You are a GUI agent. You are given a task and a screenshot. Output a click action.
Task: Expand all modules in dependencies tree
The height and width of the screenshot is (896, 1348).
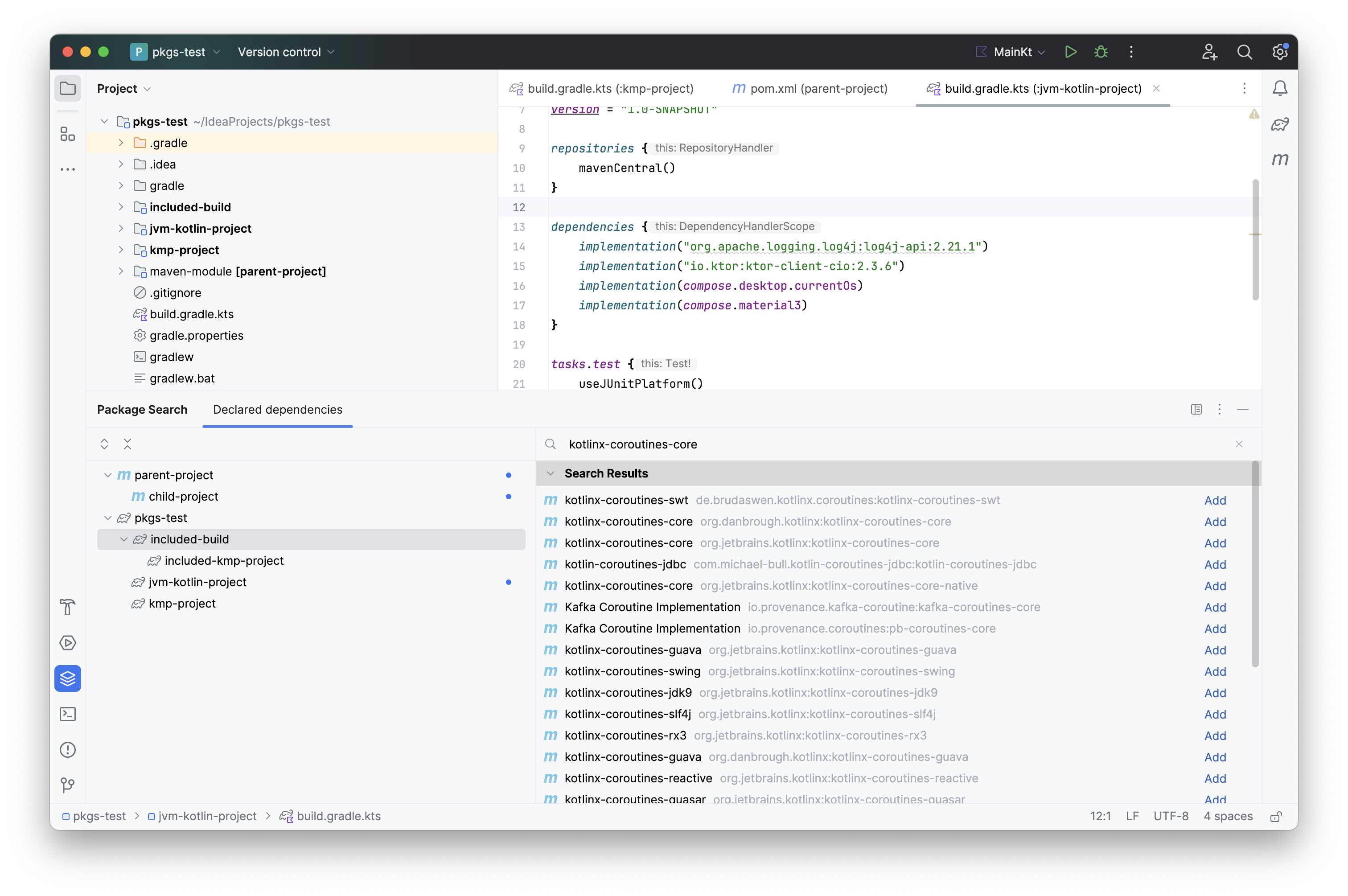click(104, 444)
